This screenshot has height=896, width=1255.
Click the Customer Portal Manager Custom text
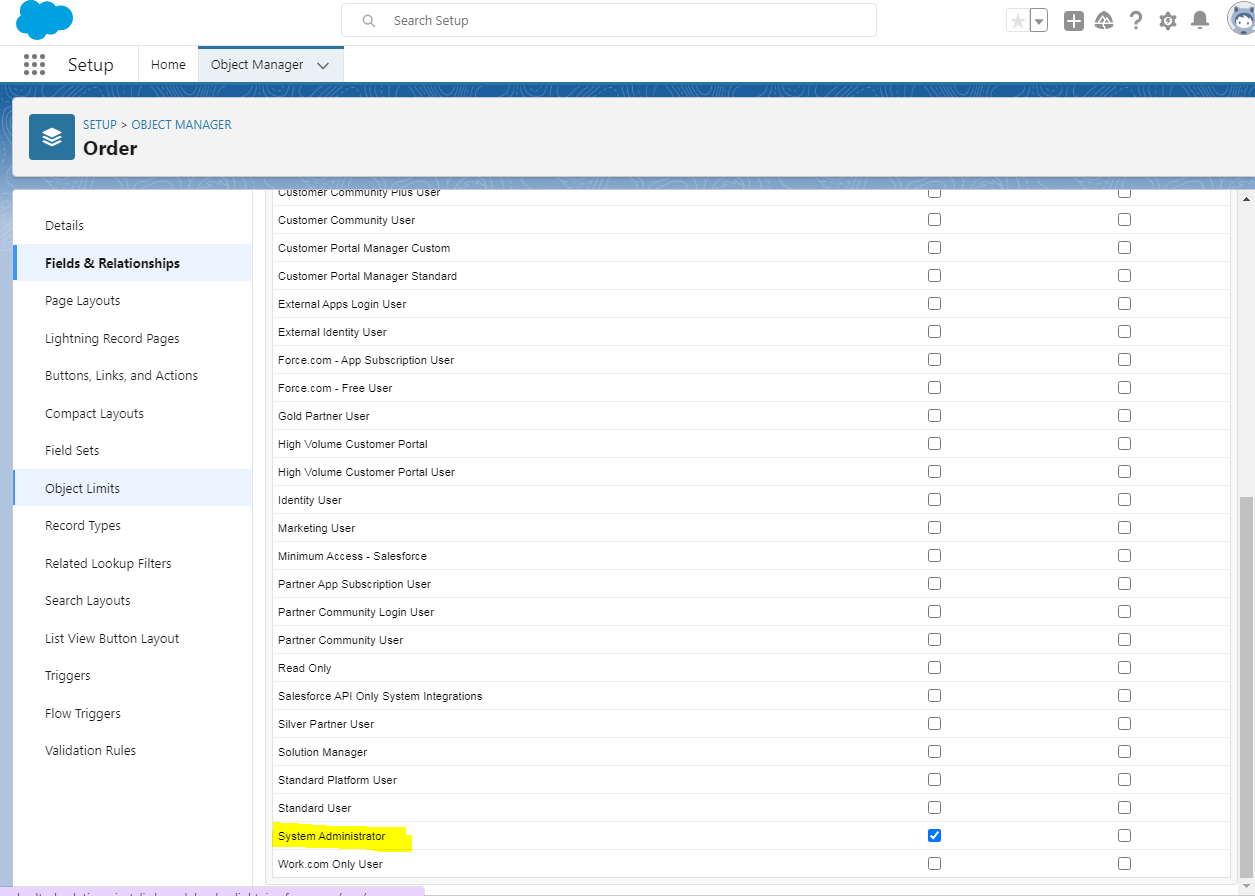click(364, 248)
